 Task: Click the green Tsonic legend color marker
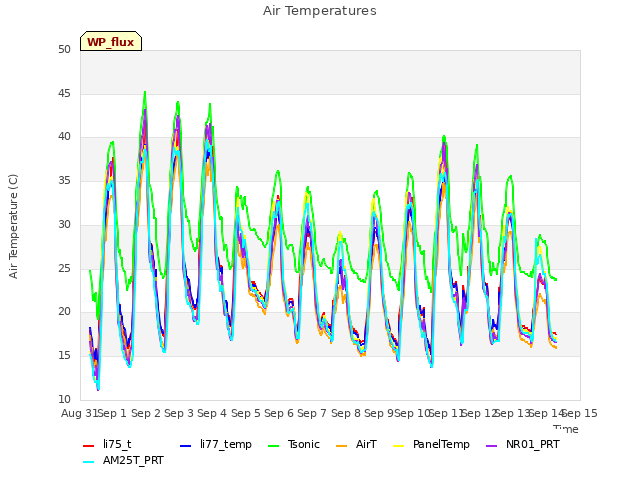[273, 445]
